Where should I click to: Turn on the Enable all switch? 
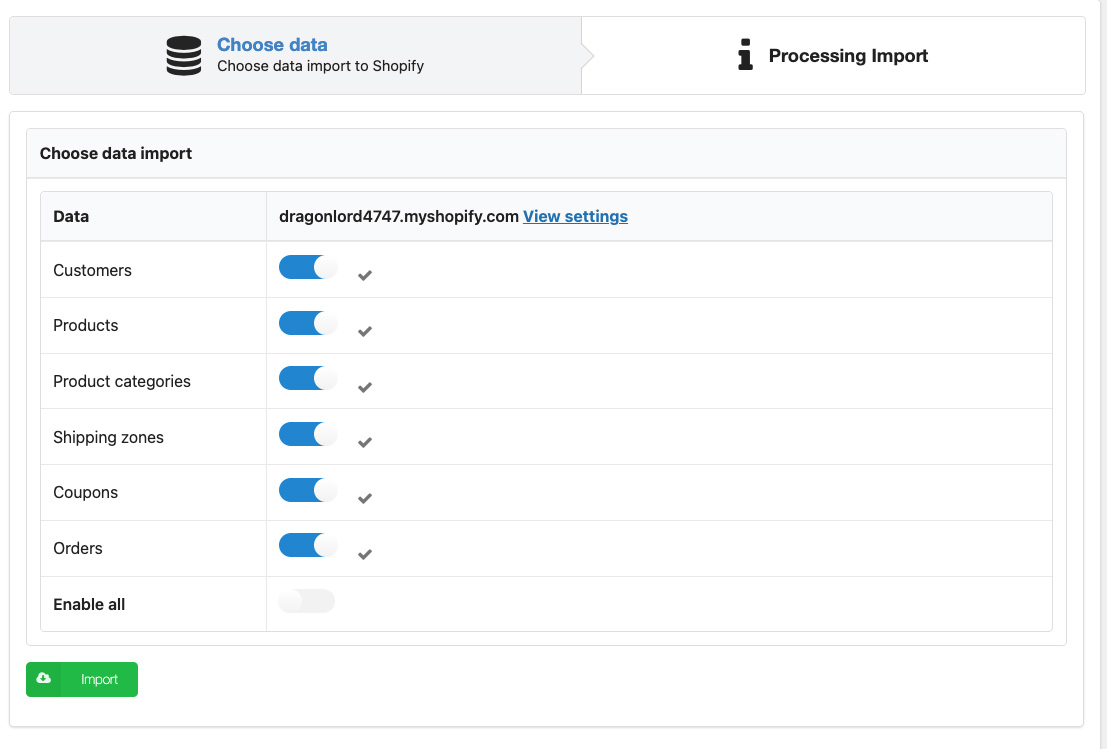point(307,601)
